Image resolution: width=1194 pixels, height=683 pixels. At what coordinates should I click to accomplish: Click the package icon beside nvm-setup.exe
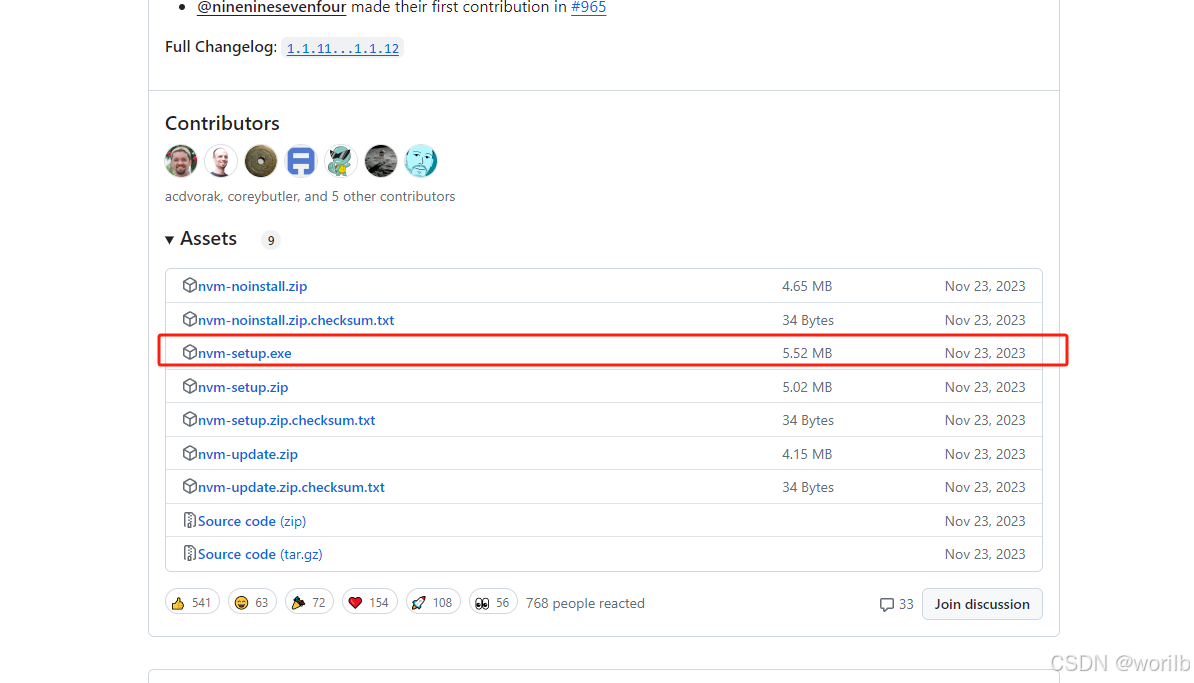click(x=190, y=352)
